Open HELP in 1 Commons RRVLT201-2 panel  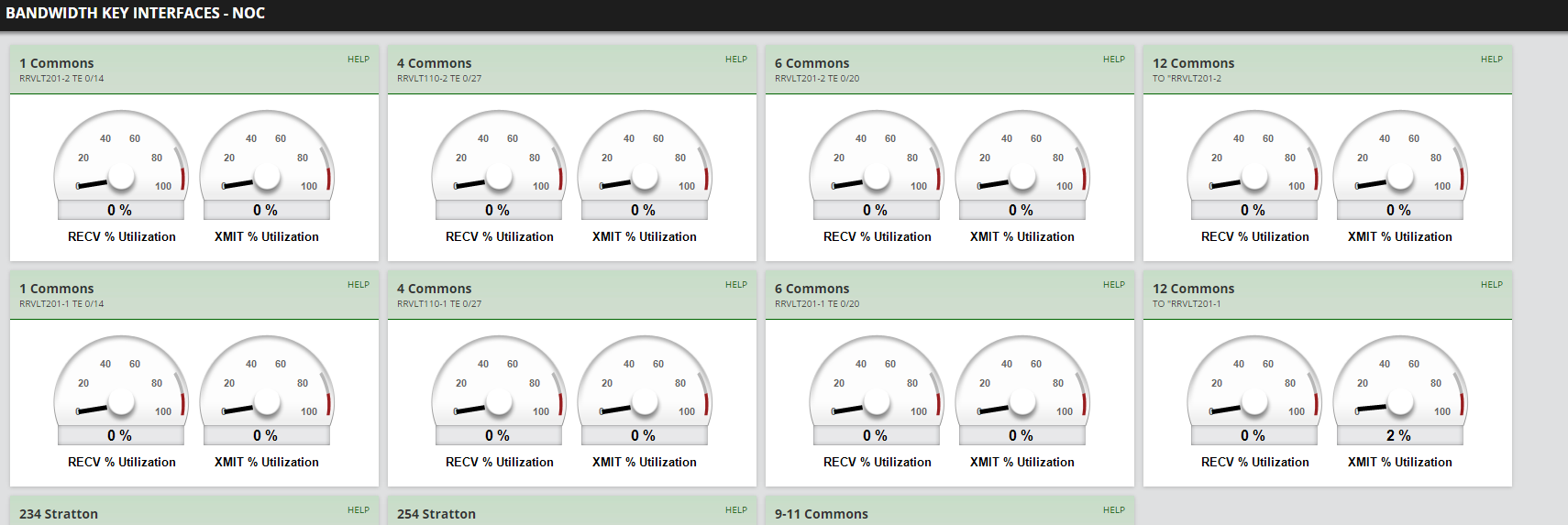[359, 60]
